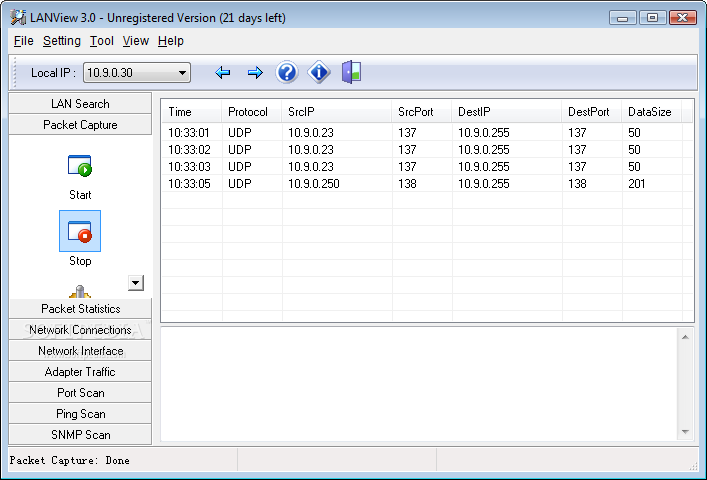Click the blue forward arrow icon

pos(255,73)
